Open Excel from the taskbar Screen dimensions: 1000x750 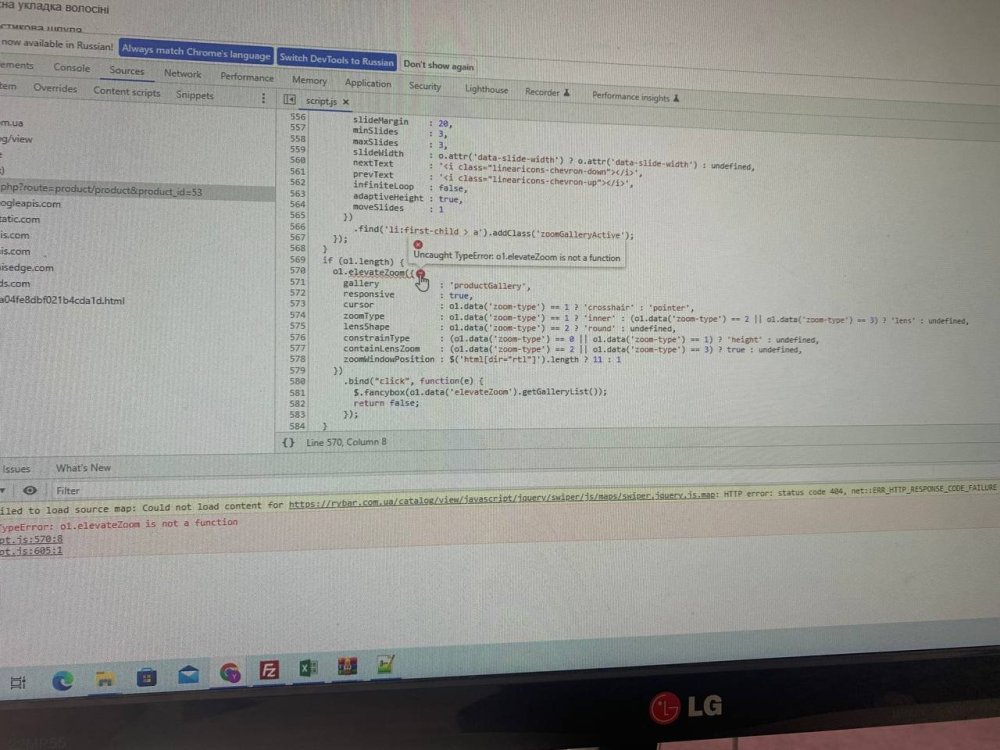pyautogui.click(x=306, y=670)
